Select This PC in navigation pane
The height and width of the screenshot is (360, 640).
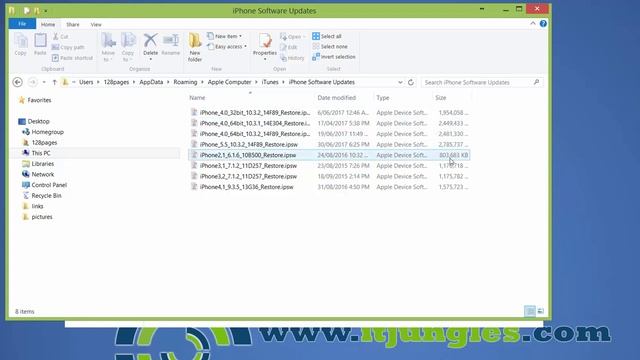[x=41, y=153]
